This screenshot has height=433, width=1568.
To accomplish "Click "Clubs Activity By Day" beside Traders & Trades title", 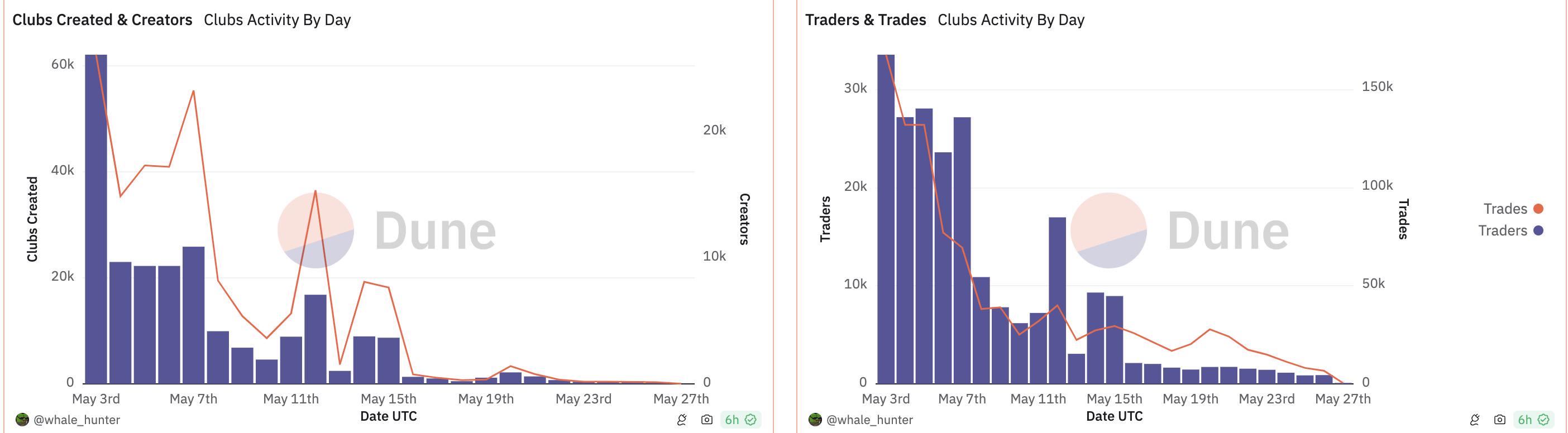I will (1011, 20).
